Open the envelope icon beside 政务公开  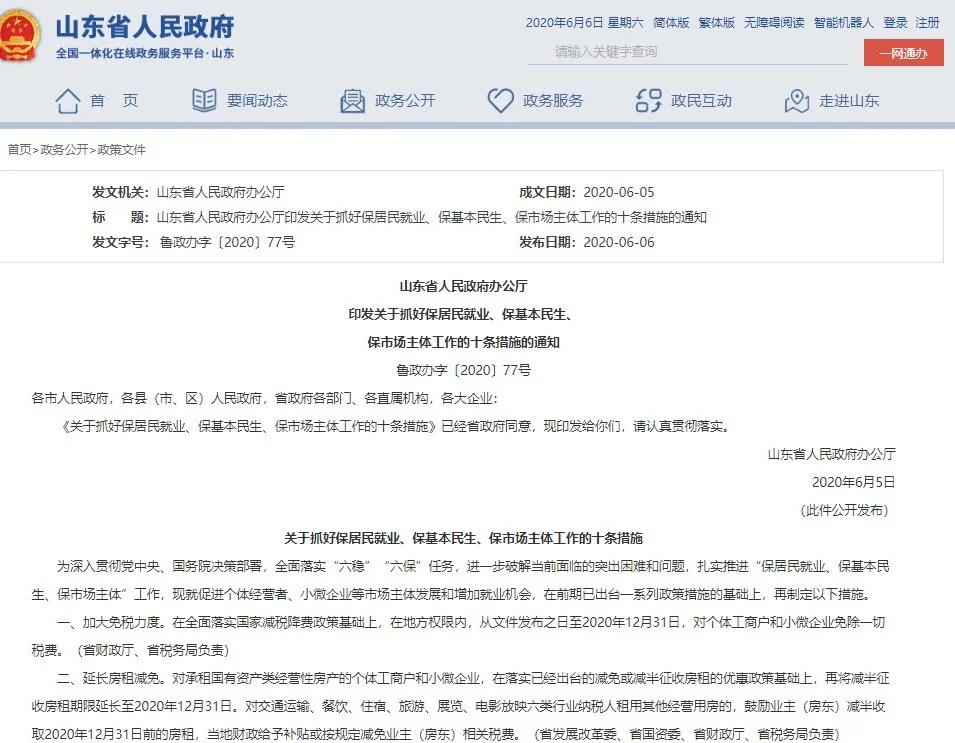pos(352,100)
